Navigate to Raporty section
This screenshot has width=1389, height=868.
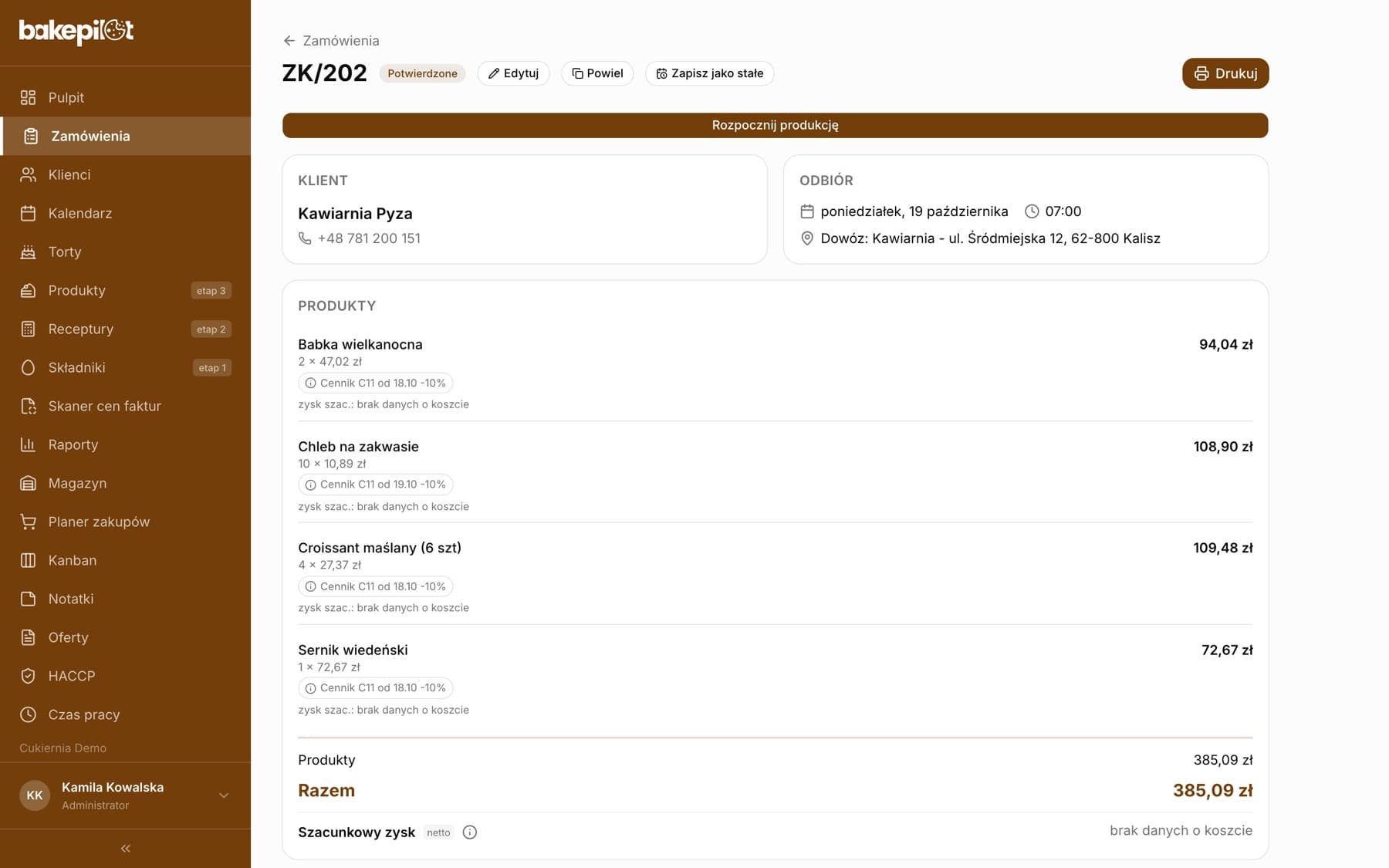126,444
